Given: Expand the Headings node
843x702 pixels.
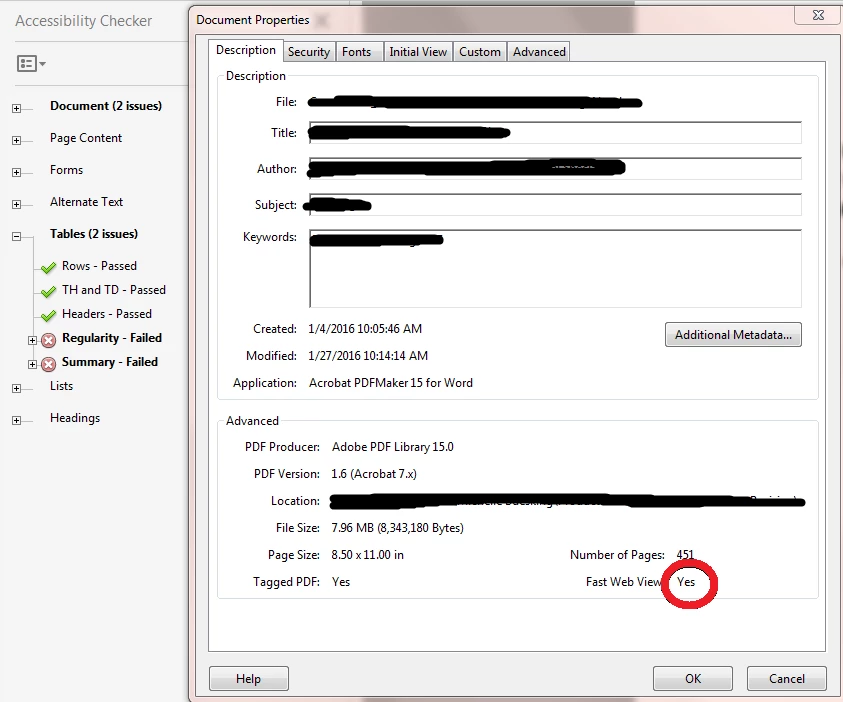Looking at the screenshot, I should (17, 421).
